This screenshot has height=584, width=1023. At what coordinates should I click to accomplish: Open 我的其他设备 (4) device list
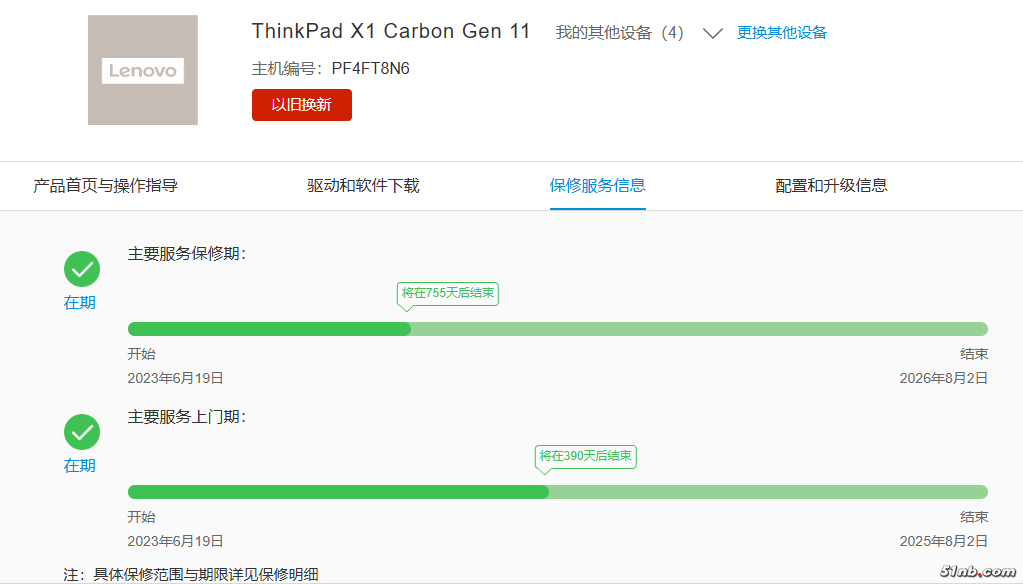(619, 32)
